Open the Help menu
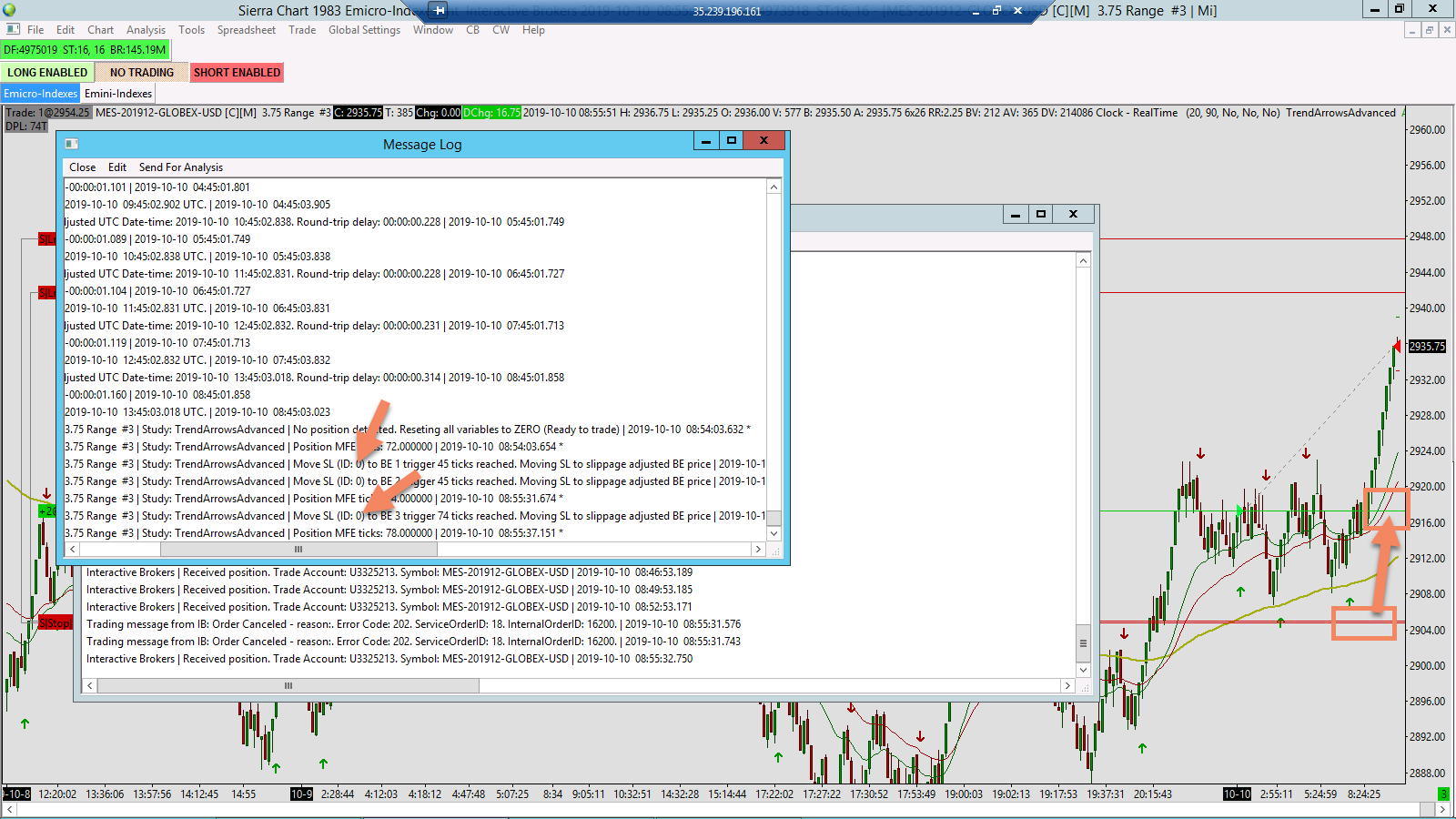Screen dimensions: 1456x819 coord(533,30)
